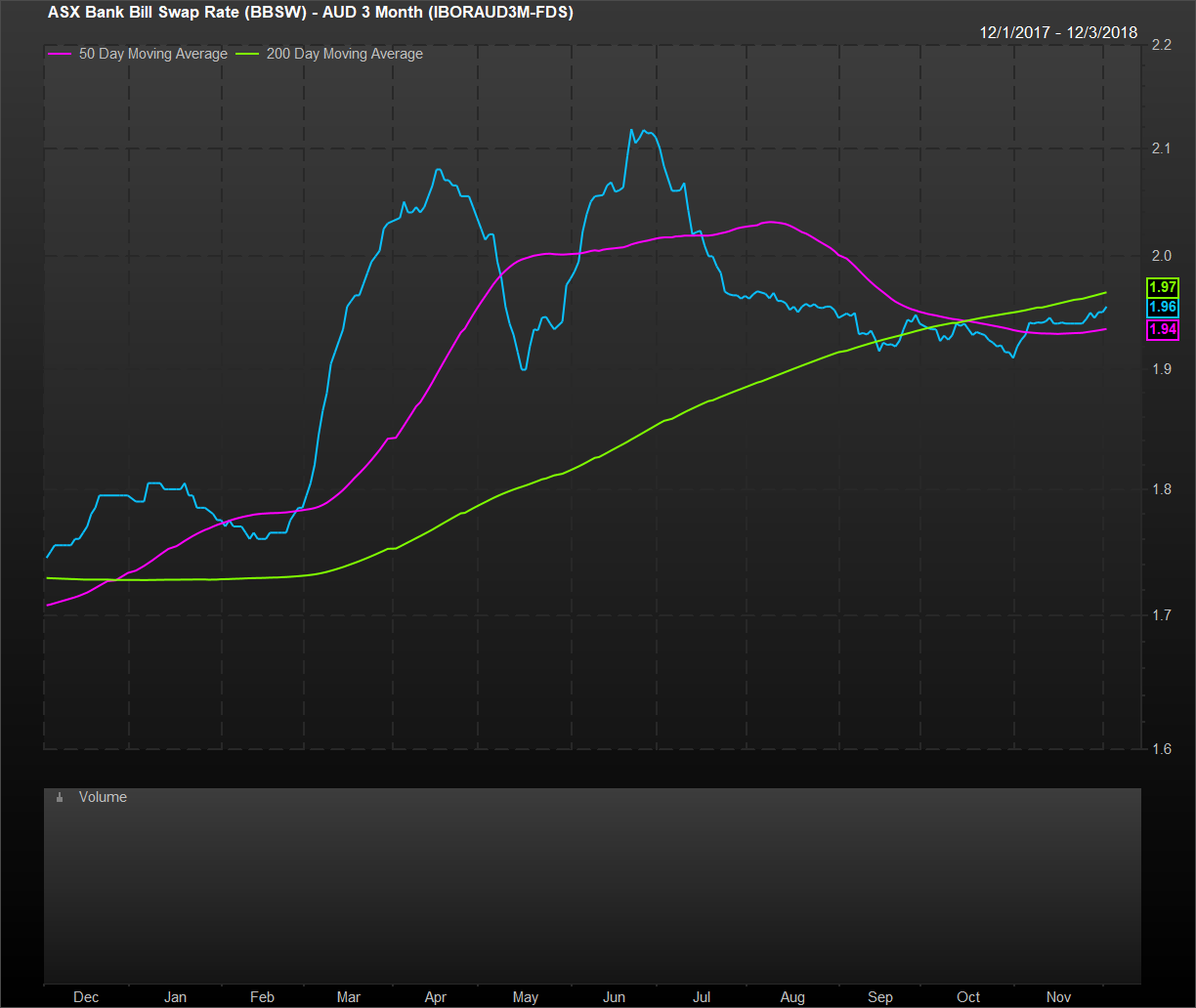Image resolution: width=1196 pixels, height=1008 pixels.
Task: Click the 1.6 label on the y-axis
Action: click(1161, 749)
